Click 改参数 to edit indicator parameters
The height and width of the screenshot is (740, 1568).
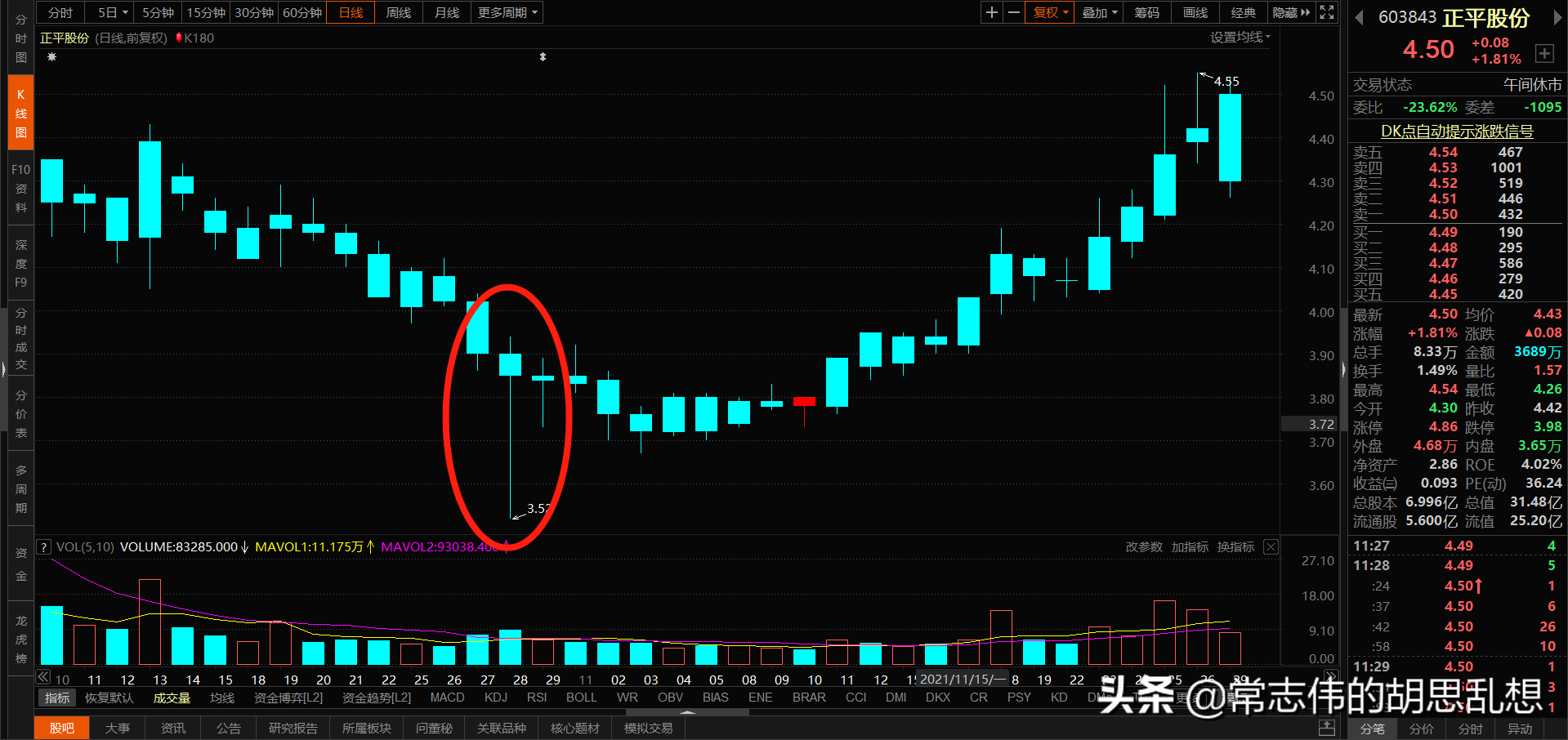(1143, 546)
